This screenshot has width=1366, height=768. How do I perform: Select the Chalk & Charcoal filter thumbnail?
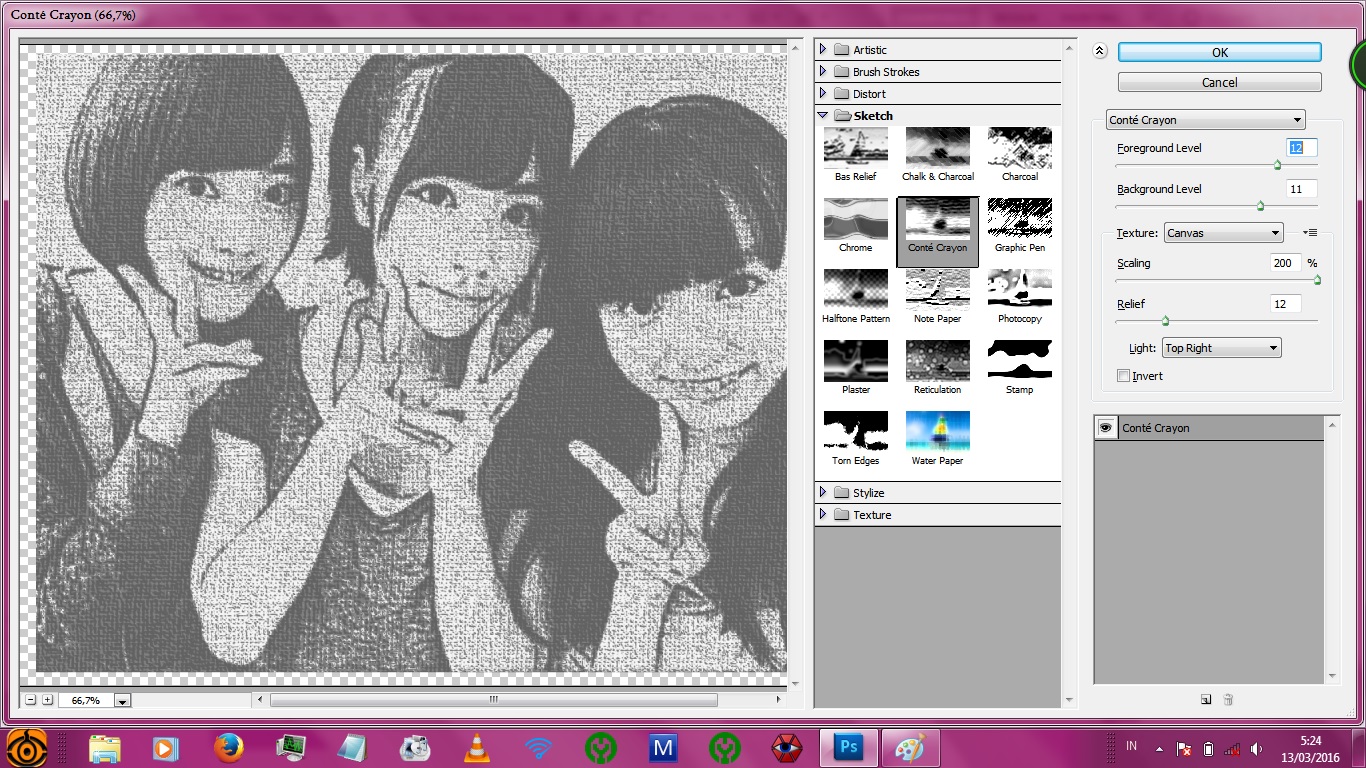pyautogui.click(x=937, y=146)
